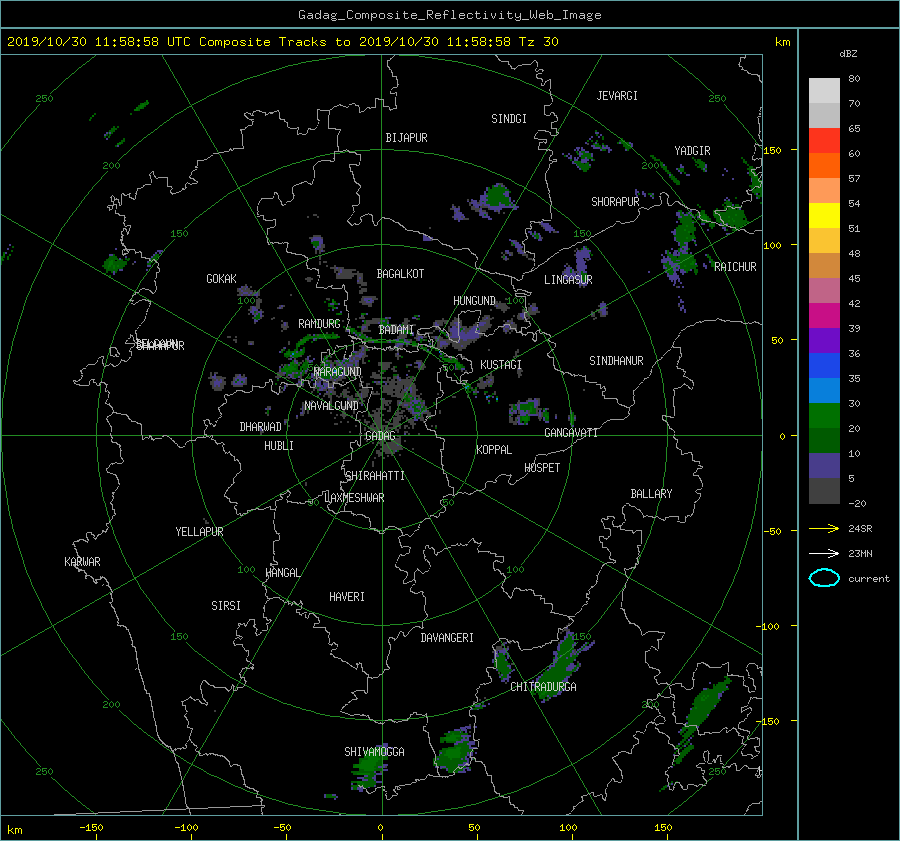Image resolution: width=900 pixels, height=841 pixels.
Task: Click the SINDGI city label
Action: point(509,119)
